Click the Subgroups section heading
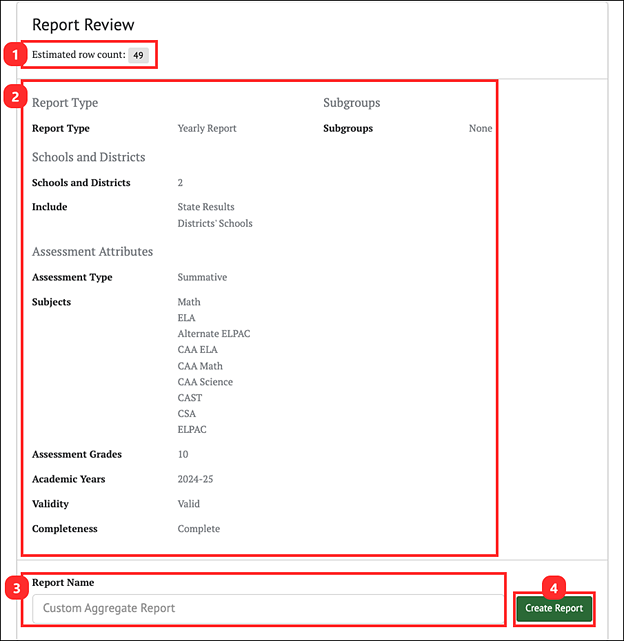Image resolution: width=624 pixels, height=641 pixels. click(351, 103)
